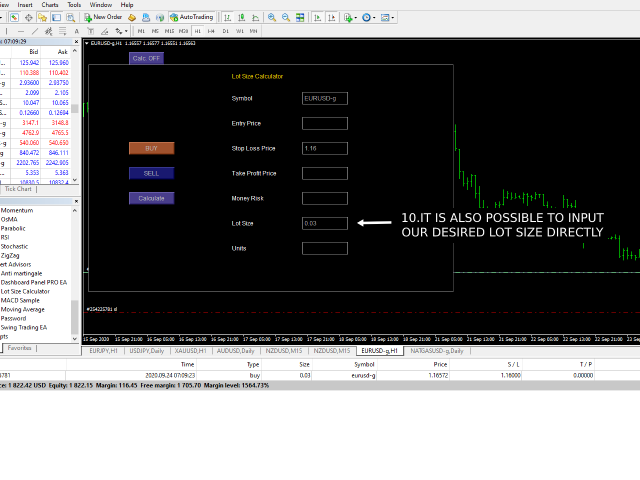Image resolution: width=640 pixels, height=480 pixels.
Task: Switch chart to line chart icon
Action: pos(256,17)
